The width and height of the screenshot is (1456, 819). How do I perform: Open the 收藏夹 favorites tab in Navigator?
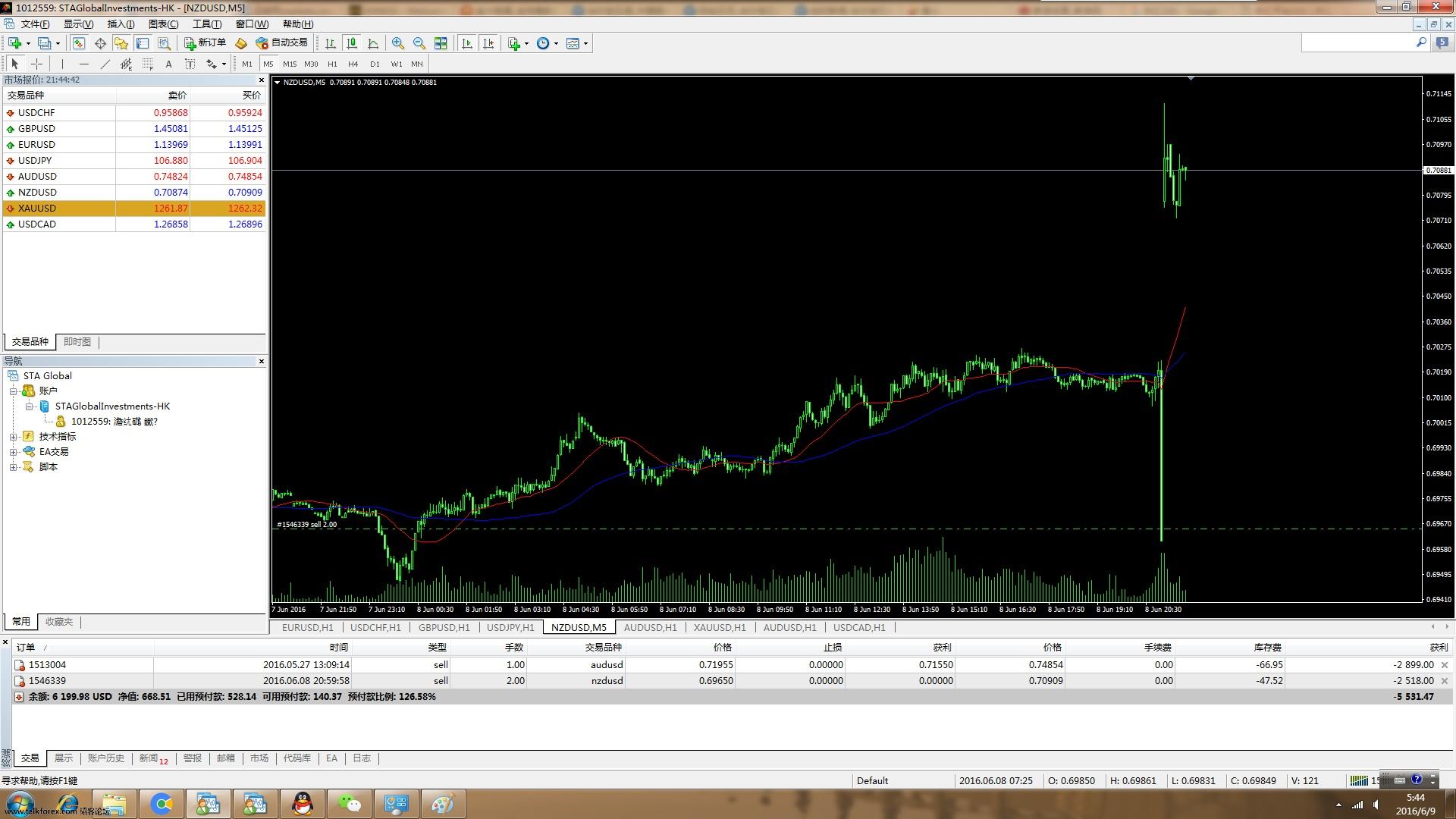(59, 622)
